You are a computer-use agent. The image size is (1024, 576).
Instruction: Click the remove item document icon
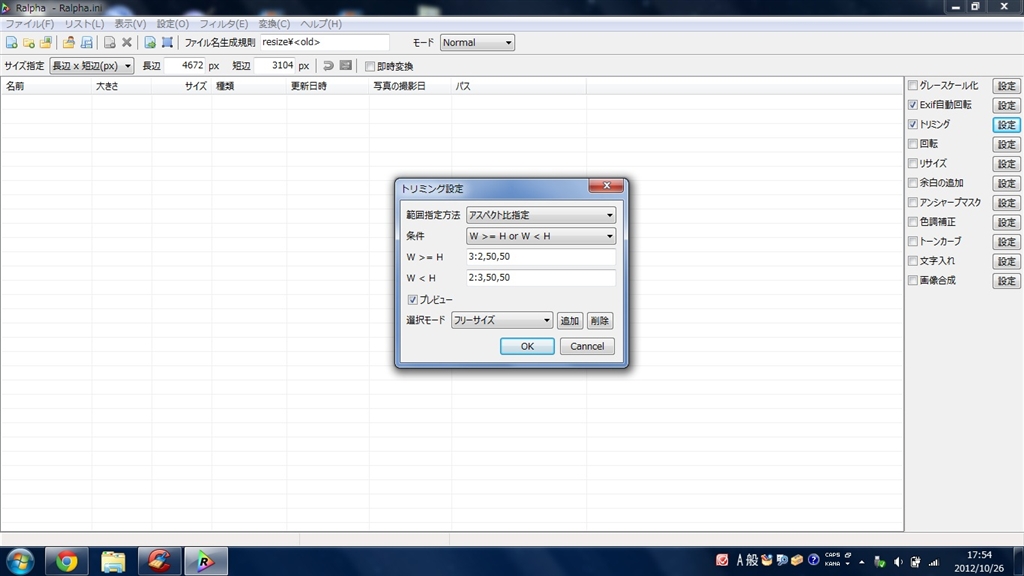click(110, 42)
